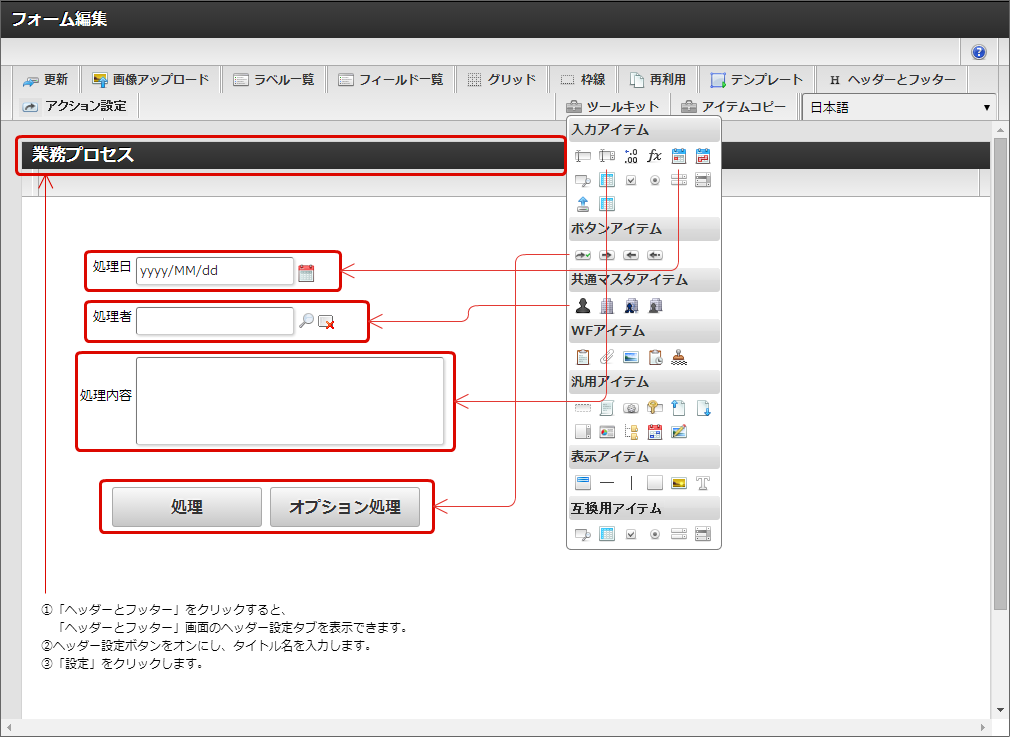This screenshot has width=1010, height=737.
Task: Clear 処理者 with the red-x icon
Action: (x=326, y=322)
